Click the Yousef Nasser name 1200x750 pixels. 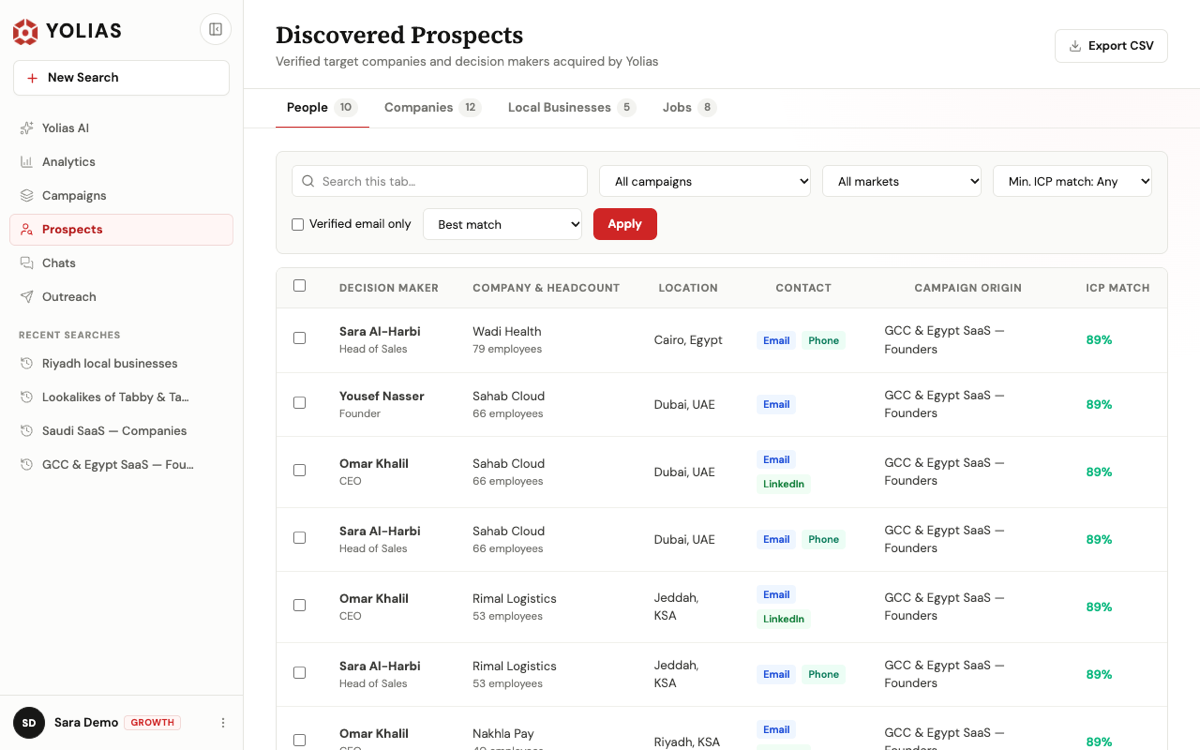tap(382, 396)
